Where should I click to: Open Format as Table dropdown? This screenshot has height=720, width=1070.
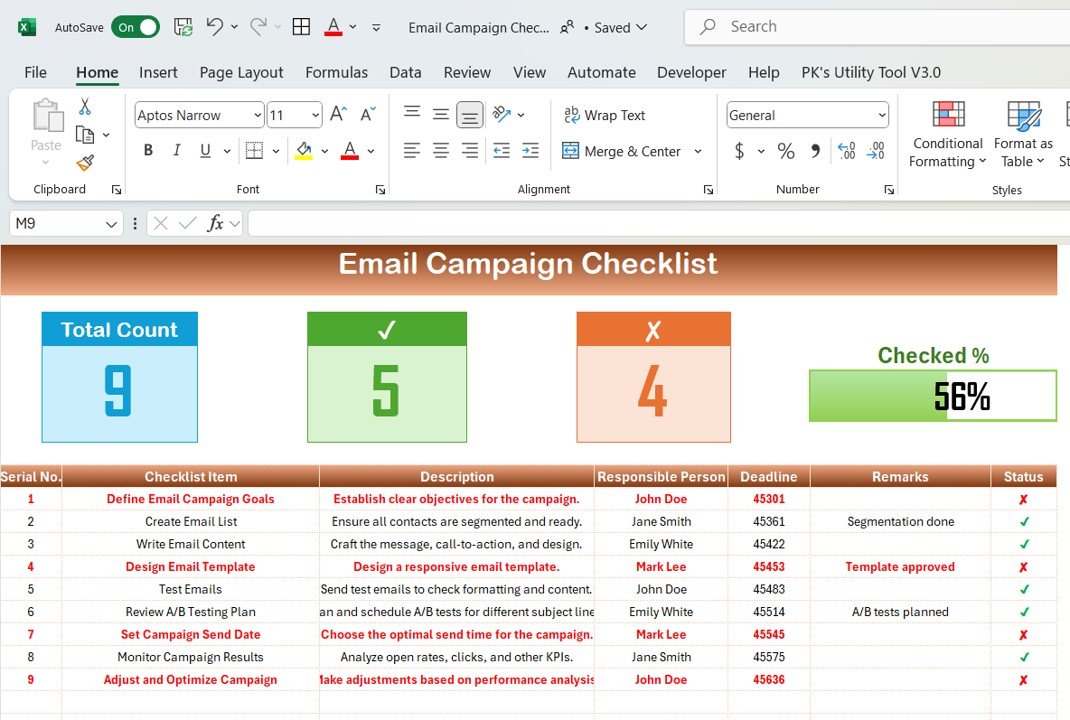[1022, 134]
